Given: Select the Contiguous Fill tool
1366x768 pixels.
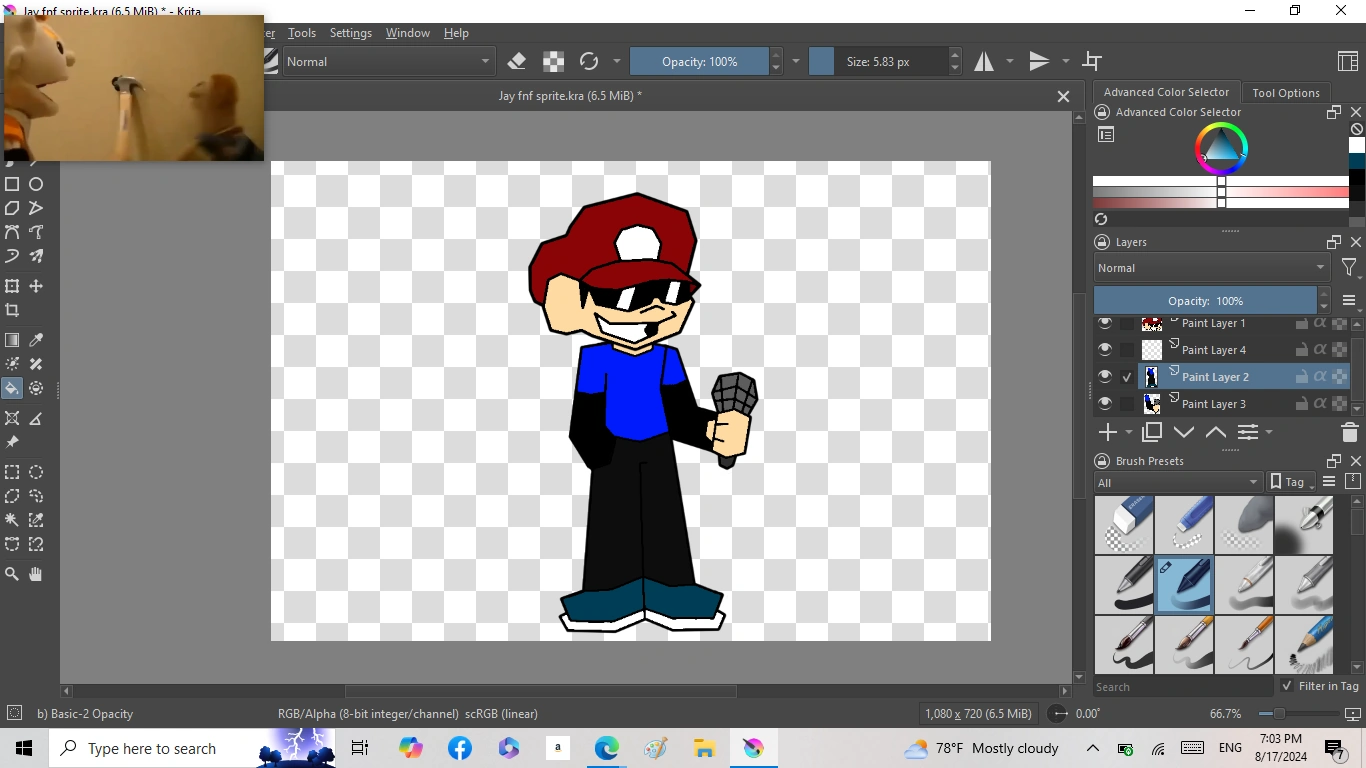Looking at the screenshot, I should coord(12,388).
